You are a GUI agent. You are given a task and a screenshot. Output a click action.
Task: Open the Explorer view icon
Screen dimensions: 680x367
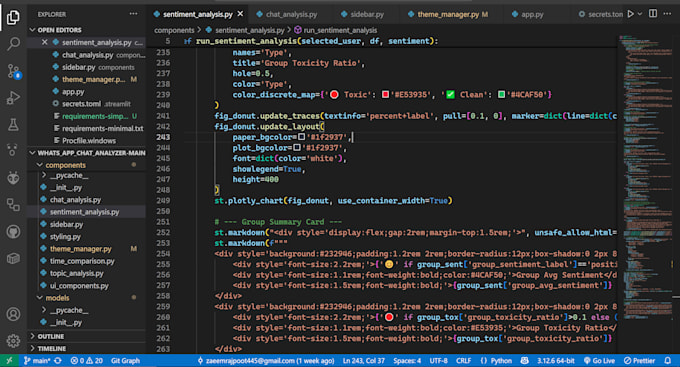(13, 17)
